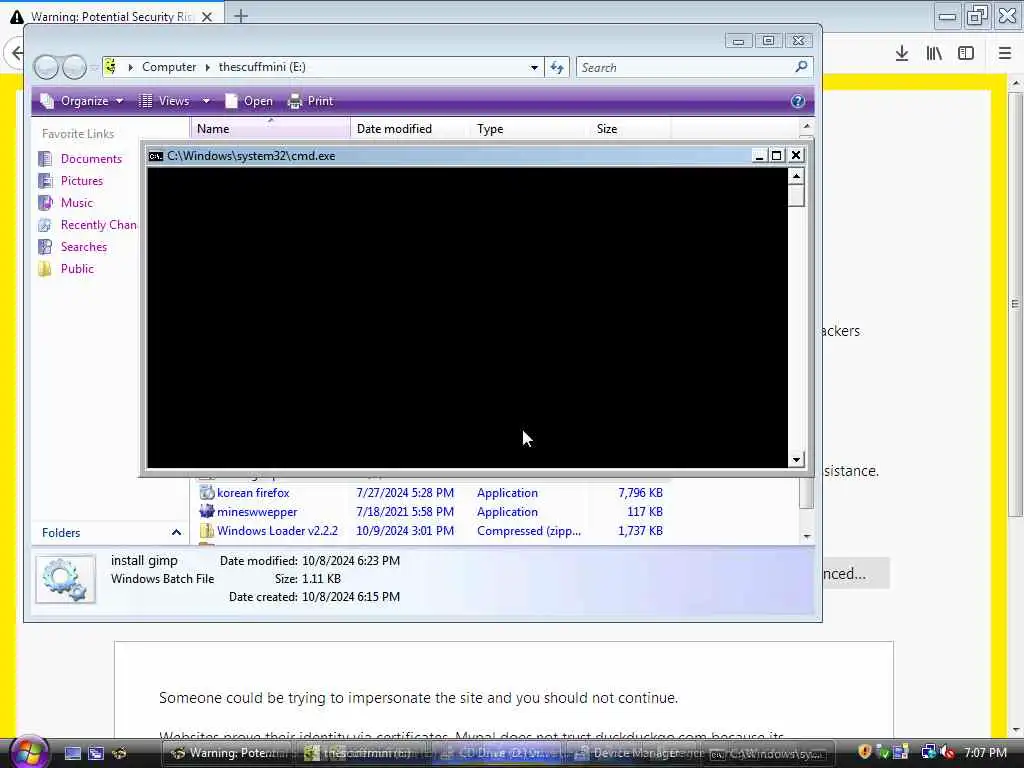
Task: Open browser hamburger menu
Action: (x=1005, y=54)
